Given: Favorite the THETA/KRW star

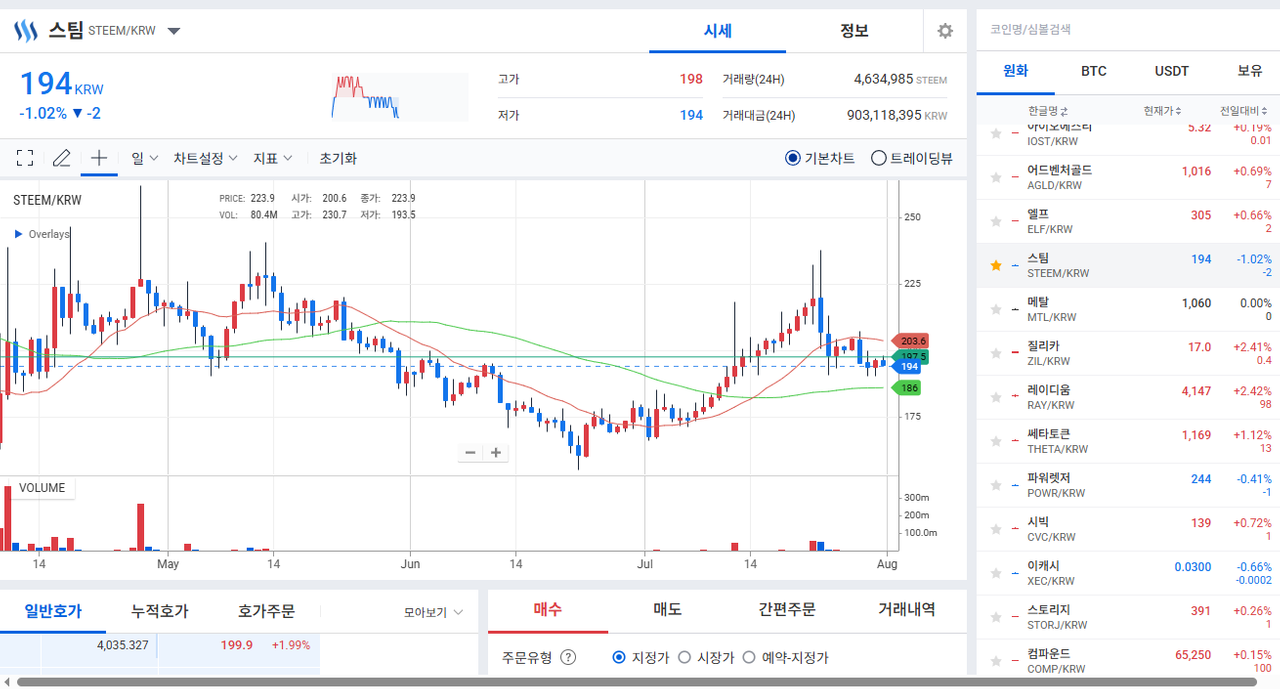Looking at the screenshot, I should click(x=995, y=441).
